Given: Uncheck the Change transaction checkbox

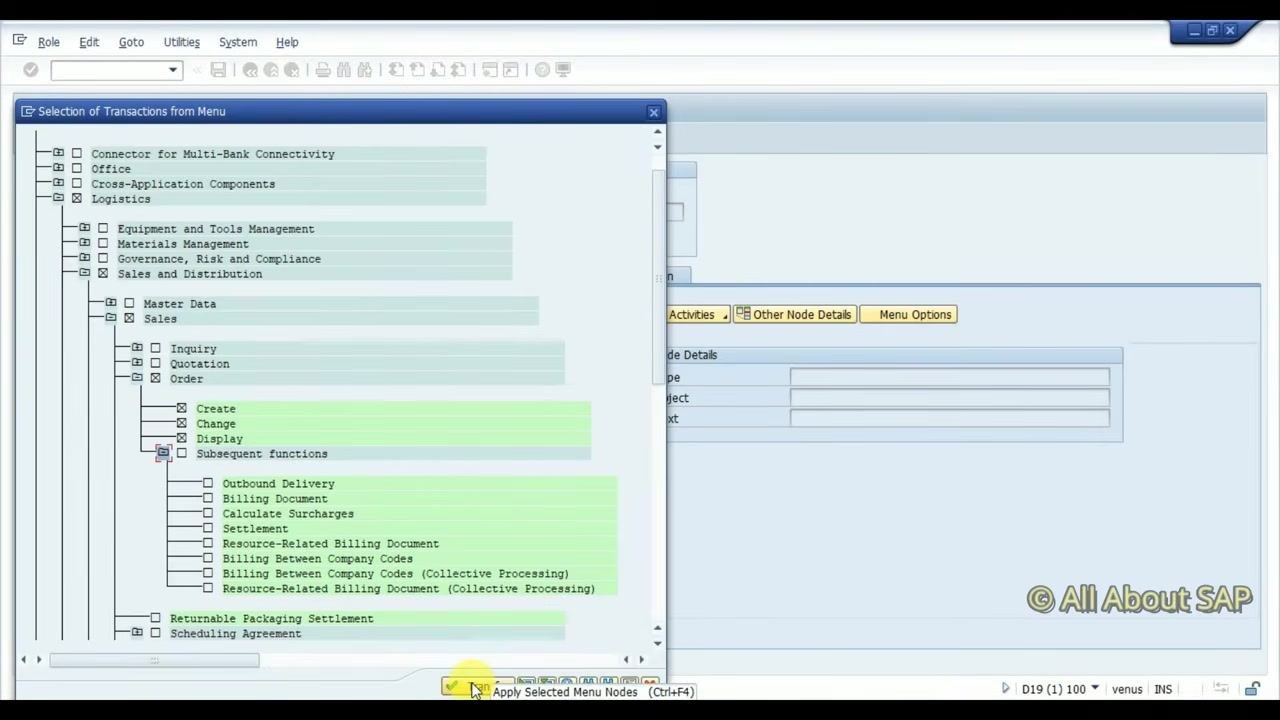Looking at the screenshot, I should click(x=181, y=424).
